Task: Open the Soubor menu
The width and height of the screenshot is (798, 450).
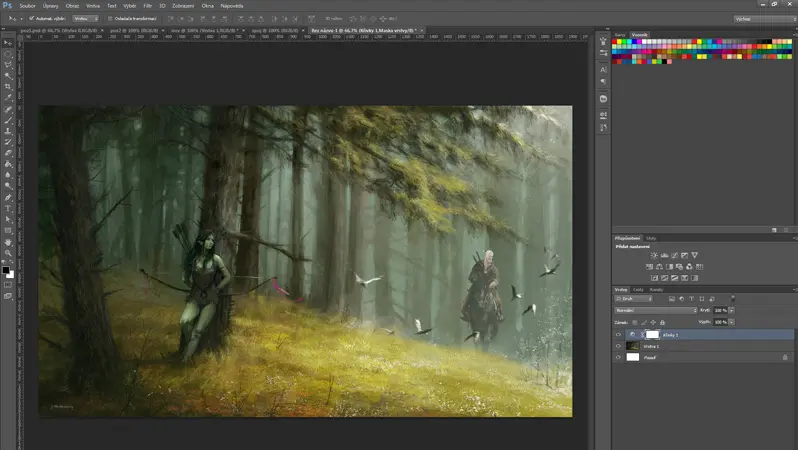Action: point(27,6)
